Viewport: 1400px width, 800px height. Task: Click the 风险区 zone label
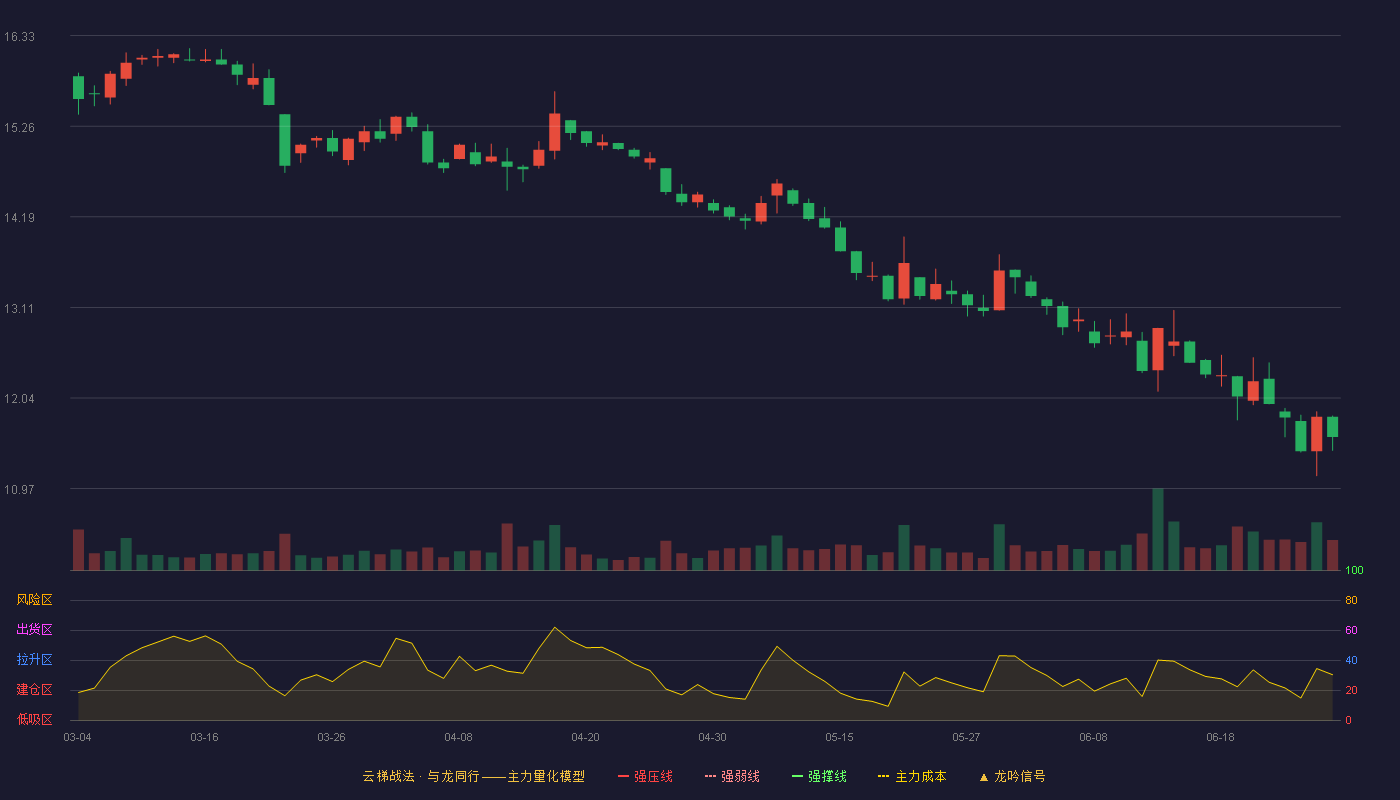click(x=34, y=600)
